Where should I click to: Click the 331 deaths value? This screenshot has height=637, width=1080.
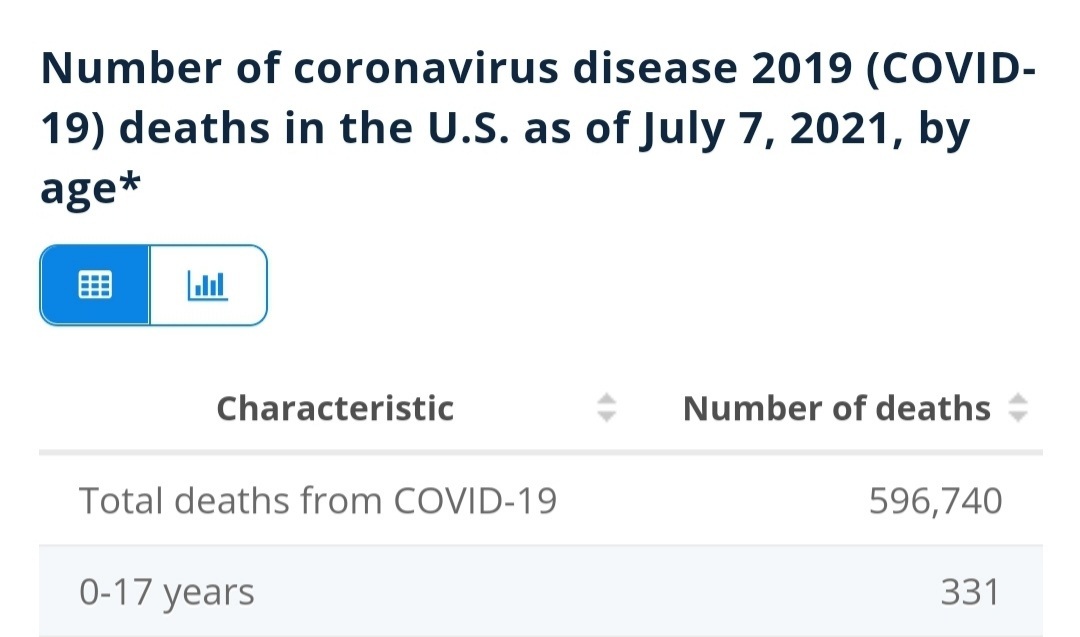pos(970,592)
